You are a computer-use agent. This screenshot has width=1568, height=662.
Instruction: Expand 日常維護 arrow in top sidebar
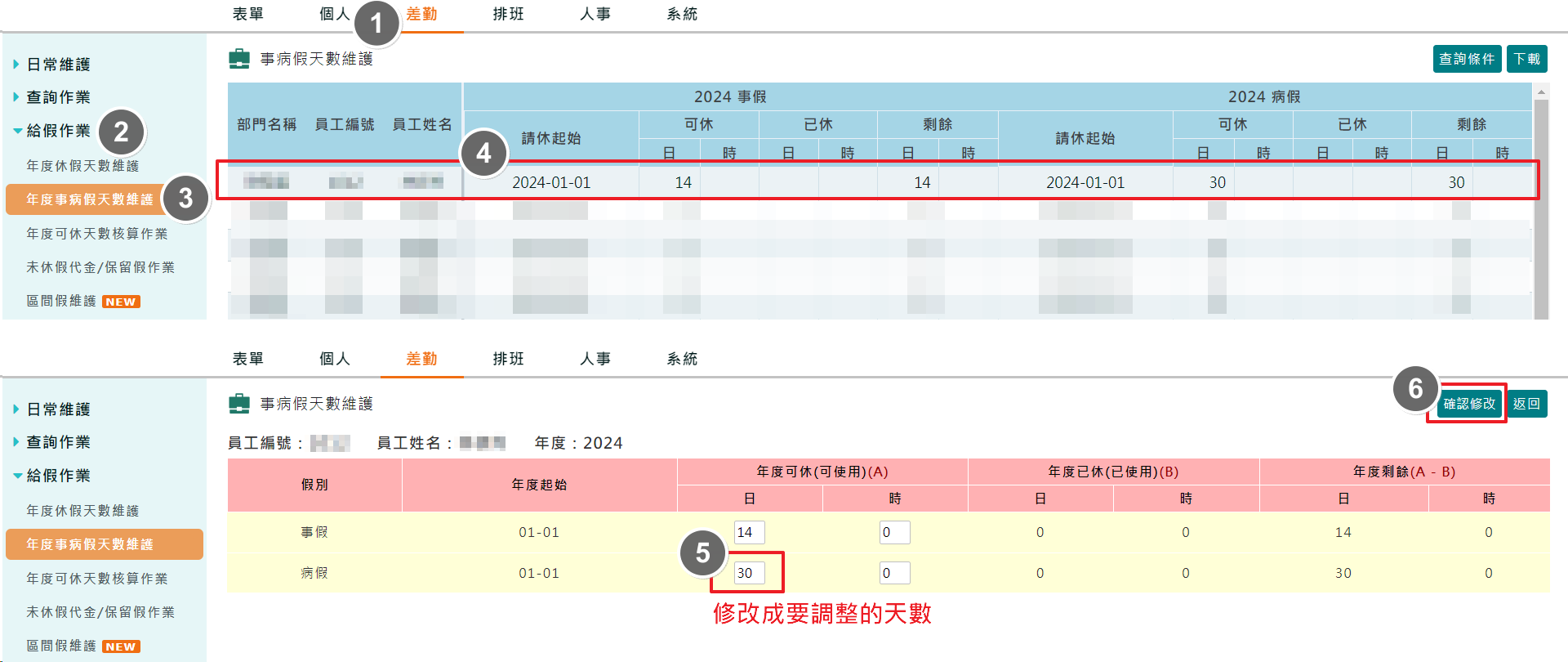tap(16, 64)
